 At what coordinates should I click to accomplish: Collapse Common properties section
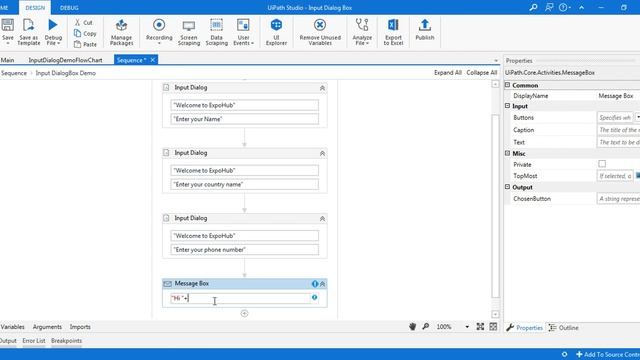(x=507, y=85)
